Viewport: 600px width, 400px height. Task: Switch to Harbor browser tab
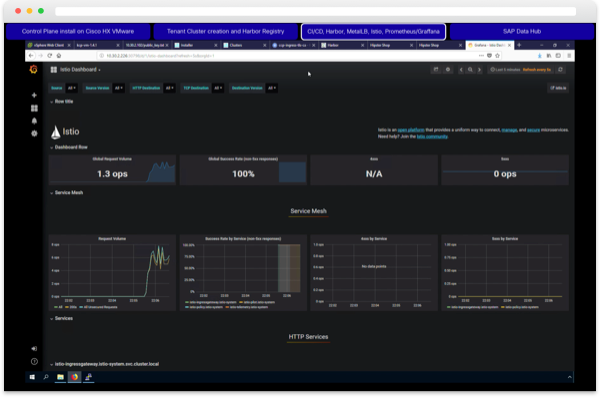(x=340, y=45)
